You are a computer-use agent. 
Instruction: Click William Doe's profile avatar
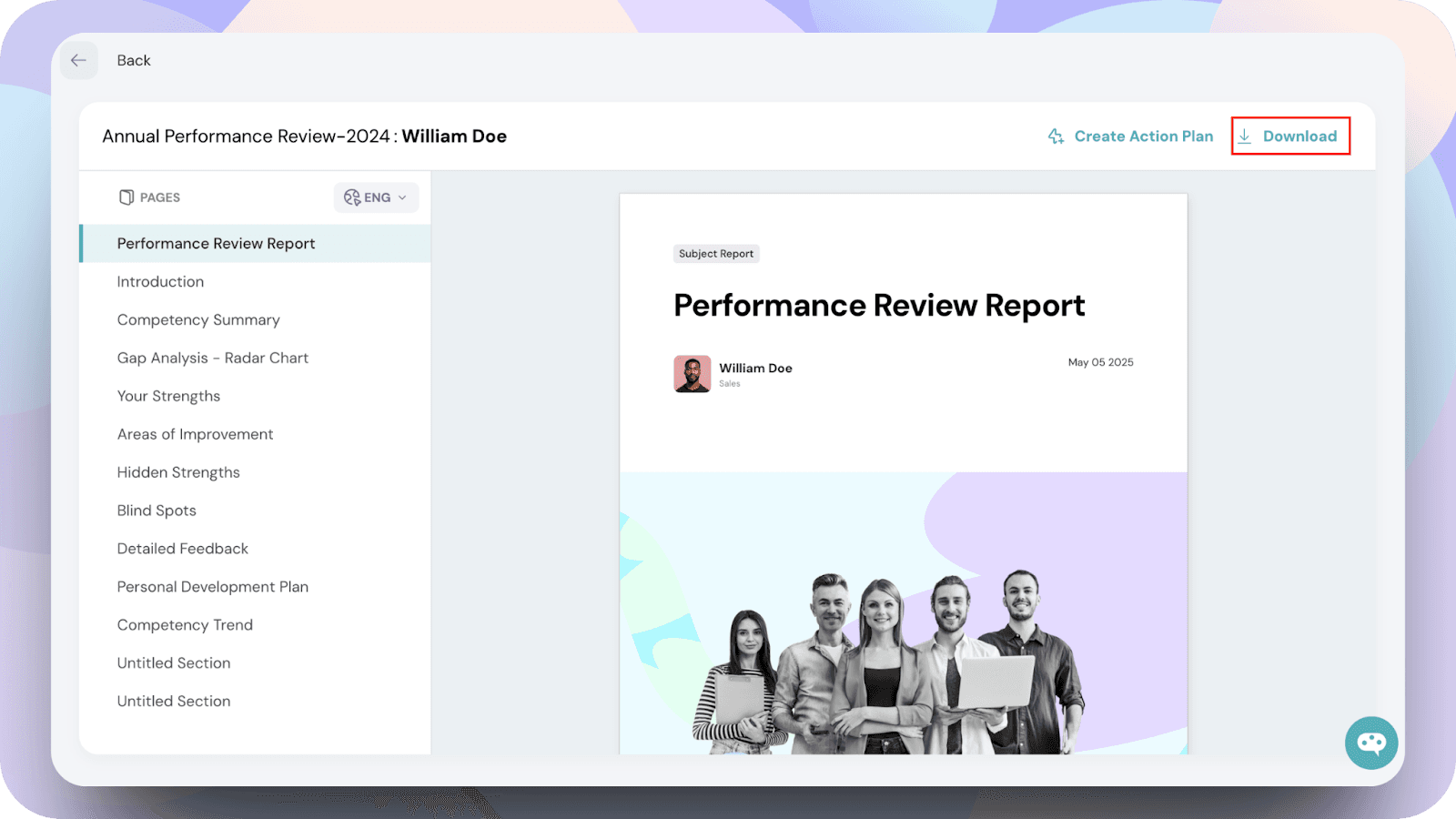coord(692,374)
